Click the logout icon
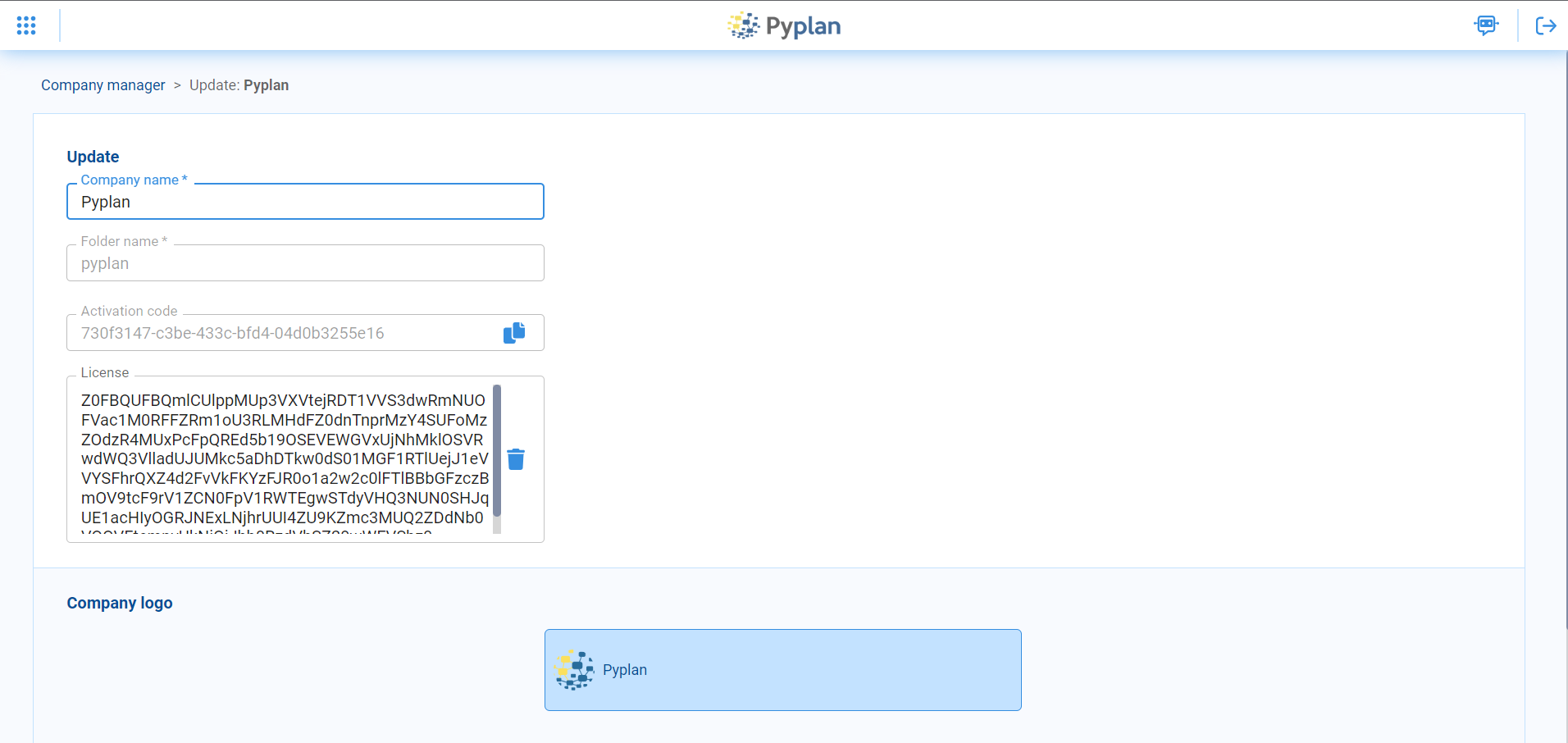 tap(1545, 25)
